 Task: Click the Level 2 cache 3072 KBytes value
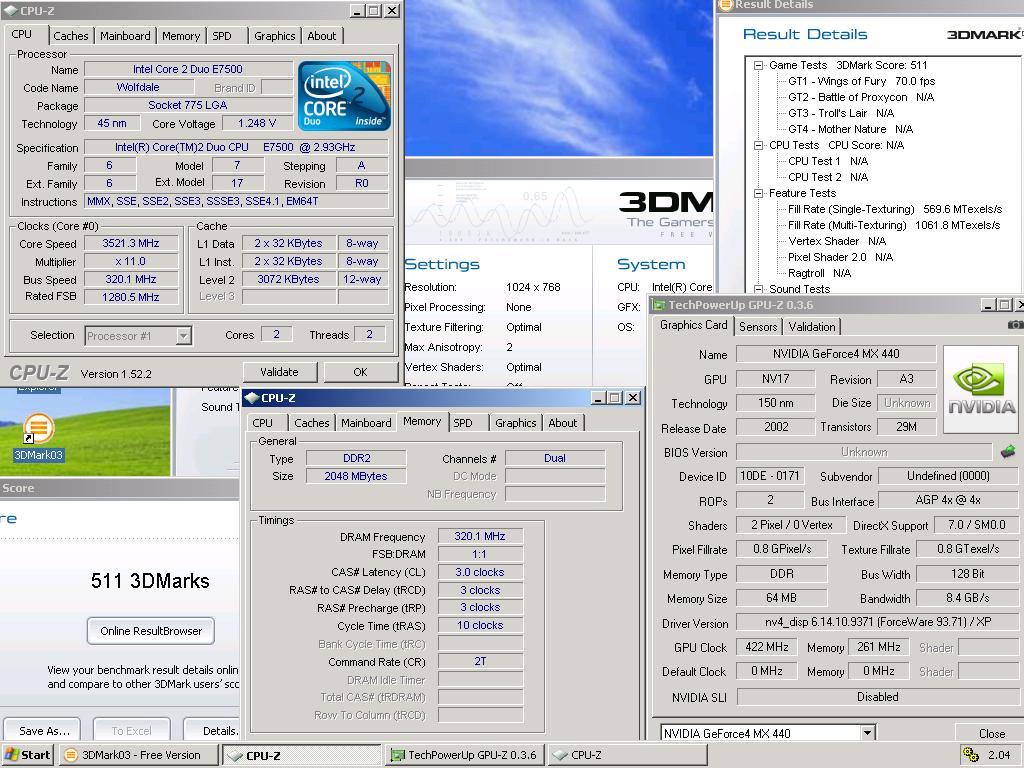click(x=288, y=280)
